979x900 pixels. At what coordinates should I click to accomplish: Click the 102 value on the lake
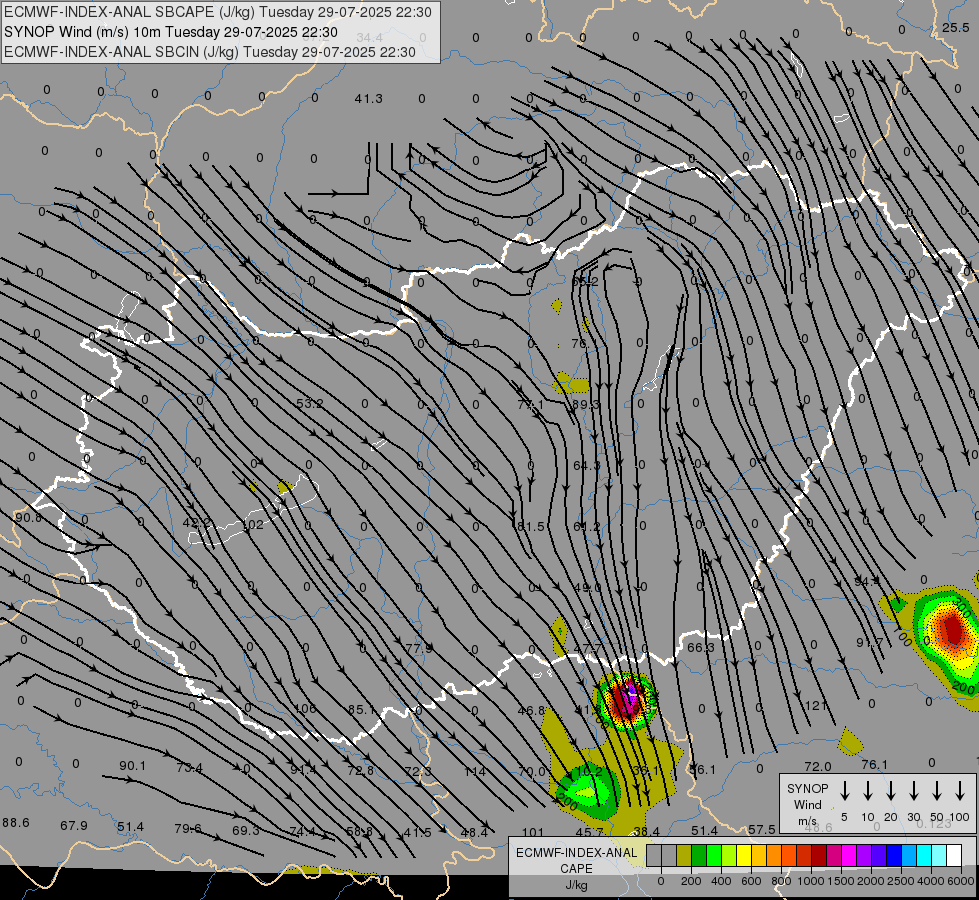(x=252, y=525)
